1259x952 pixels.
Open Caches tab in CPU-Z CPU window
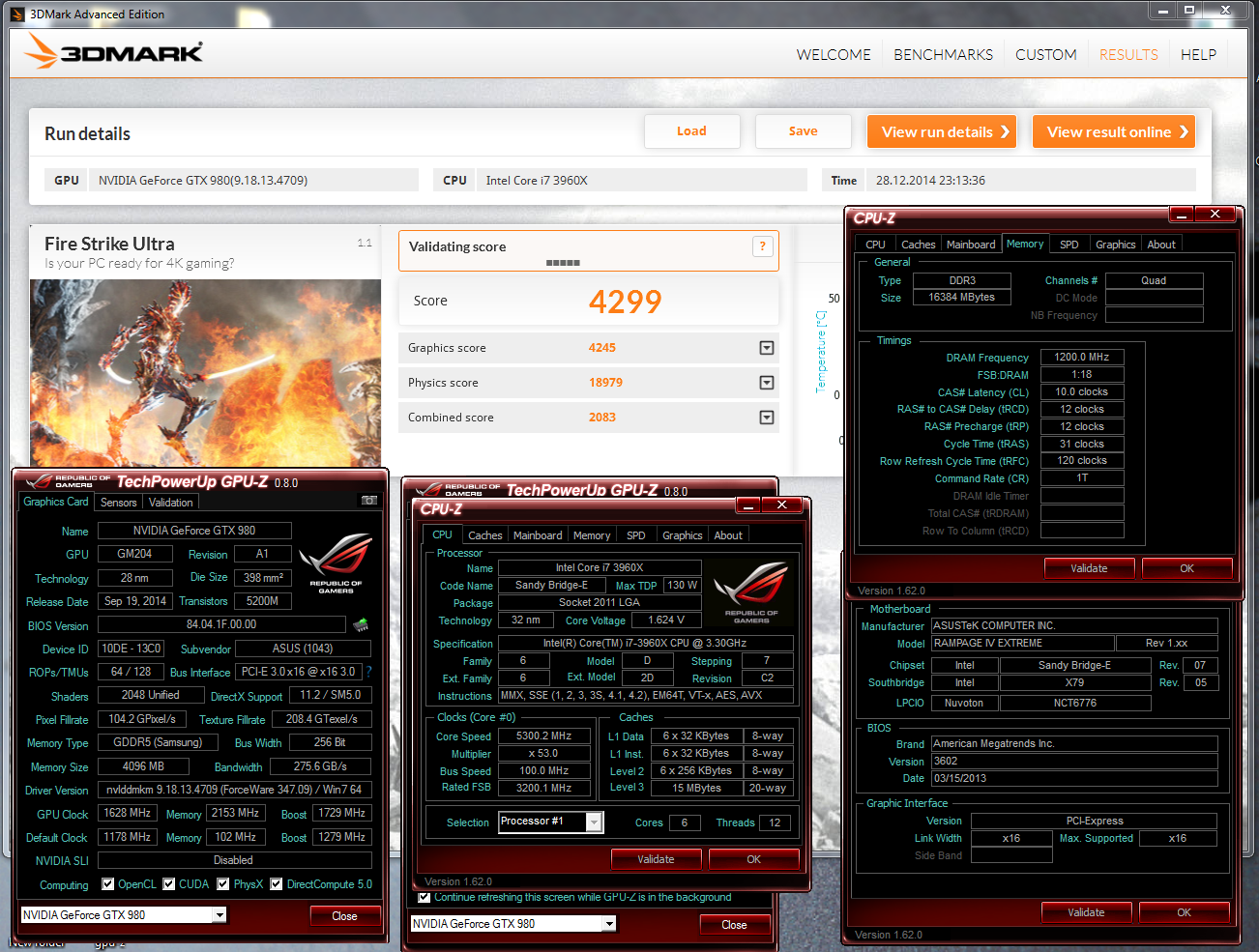tap(484, 535)
